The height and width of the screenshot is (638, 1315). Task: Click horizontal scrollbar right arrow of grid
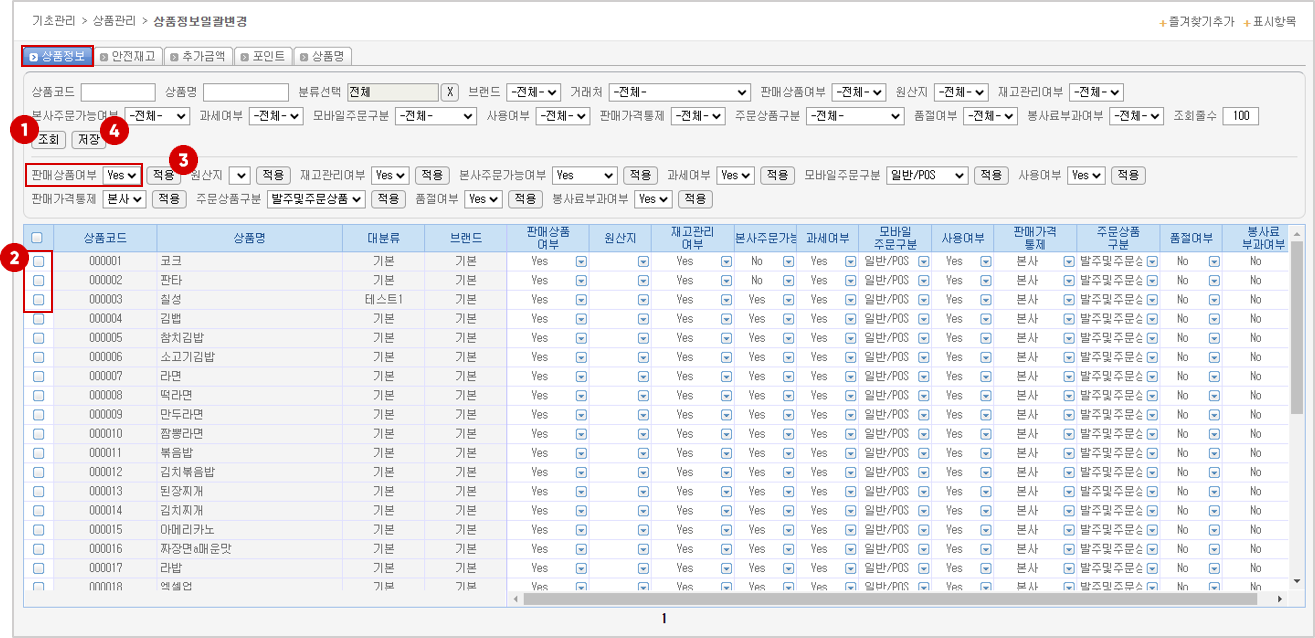click(x=1280, y=599)
